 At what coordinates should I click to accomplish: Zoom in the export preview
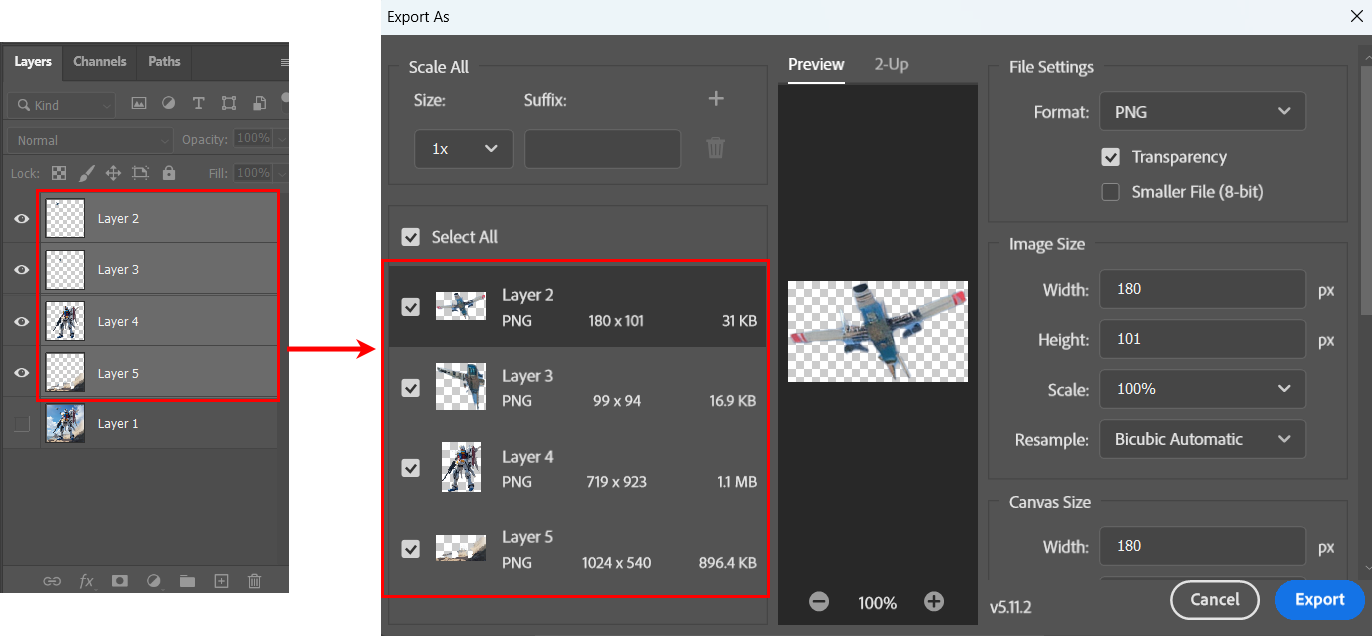pos(934,602)
